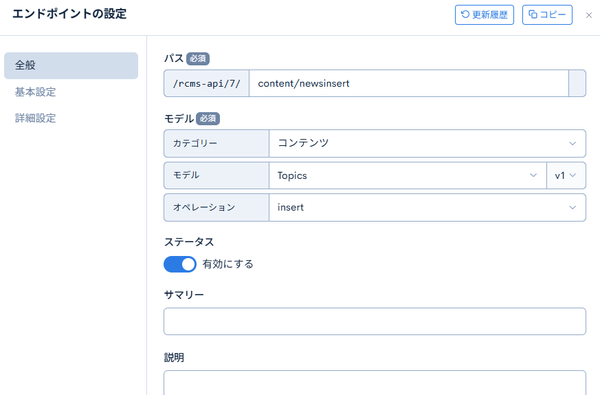Edit the path field content/newsinsert
Screen dimensions: 600x395
point(409,83)
